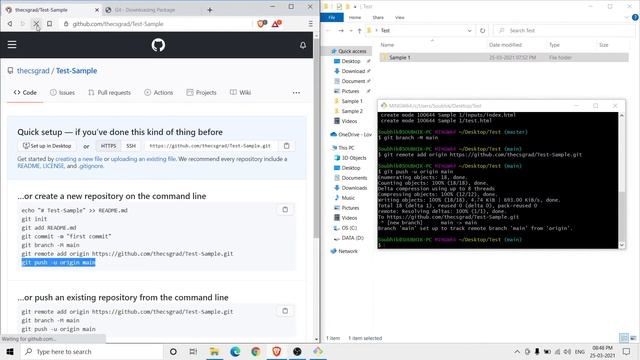Open Explorer File menu
This screenshot has height=360, width=640.
[332, 17]
